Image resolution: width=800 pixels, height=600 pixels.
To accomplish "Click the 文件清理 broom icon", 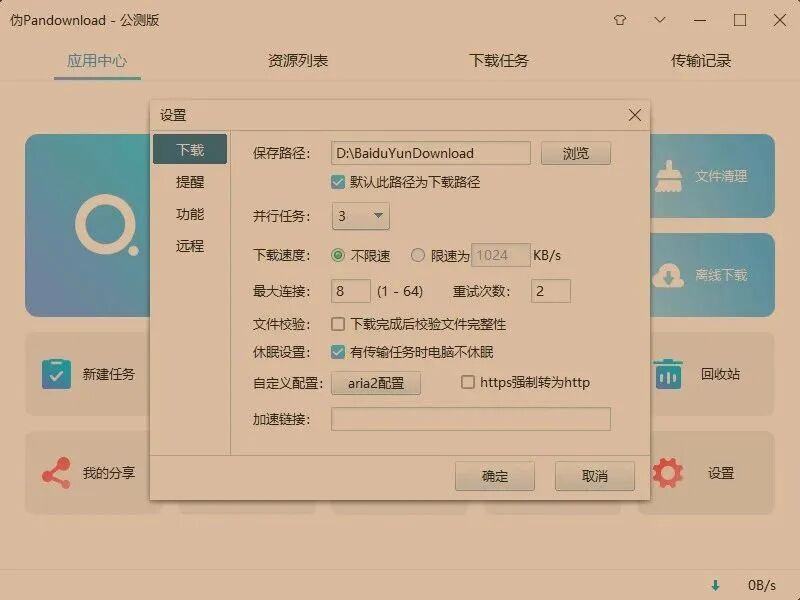I will [x=668, y=176].
